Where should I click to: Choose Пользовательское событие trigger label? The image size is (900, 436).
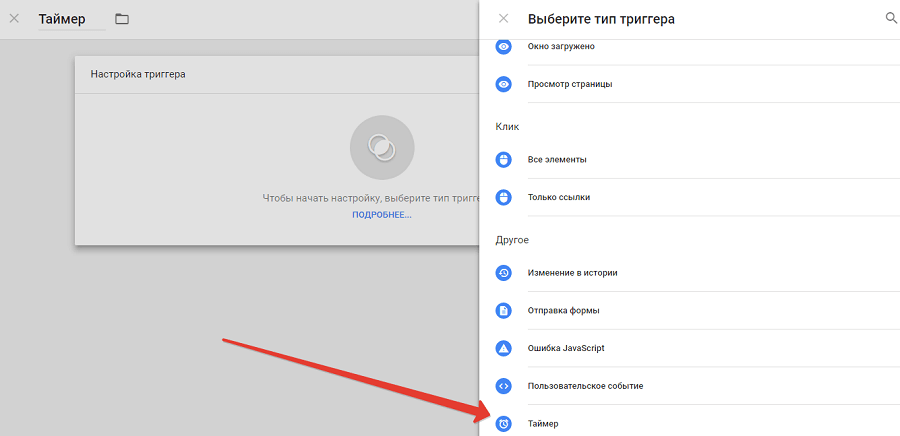pyautogui.click(x=585, y=386)
